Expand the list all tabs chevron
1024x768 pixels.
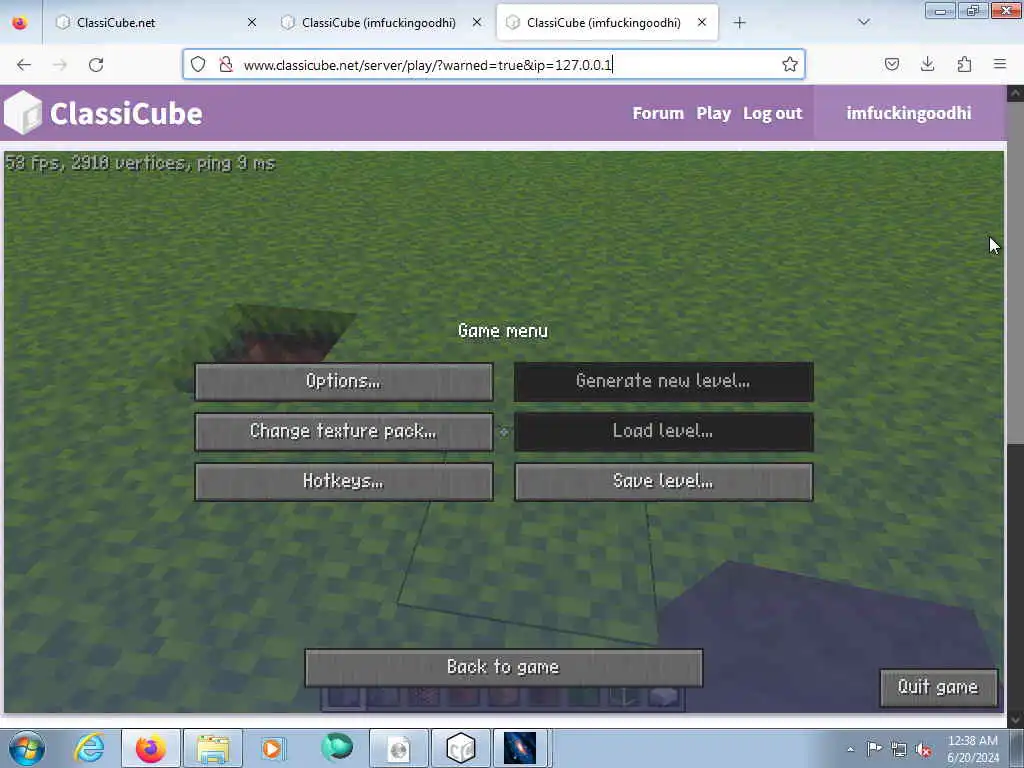tap(863, 22)
